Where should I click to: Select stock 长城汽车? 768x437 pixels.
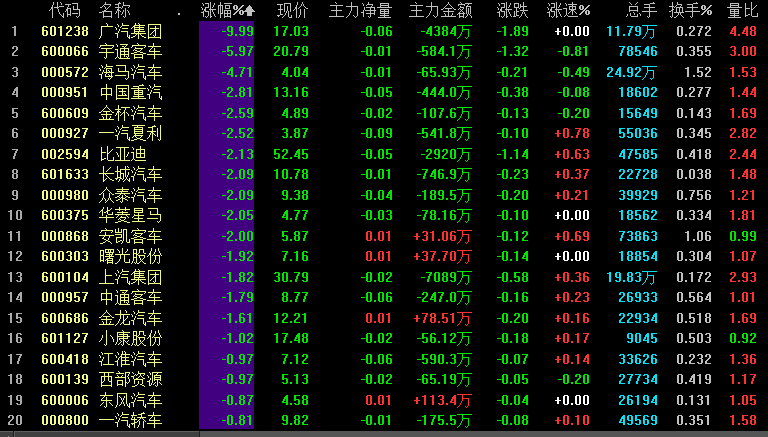pyautogui.click(x=130, y=174)
